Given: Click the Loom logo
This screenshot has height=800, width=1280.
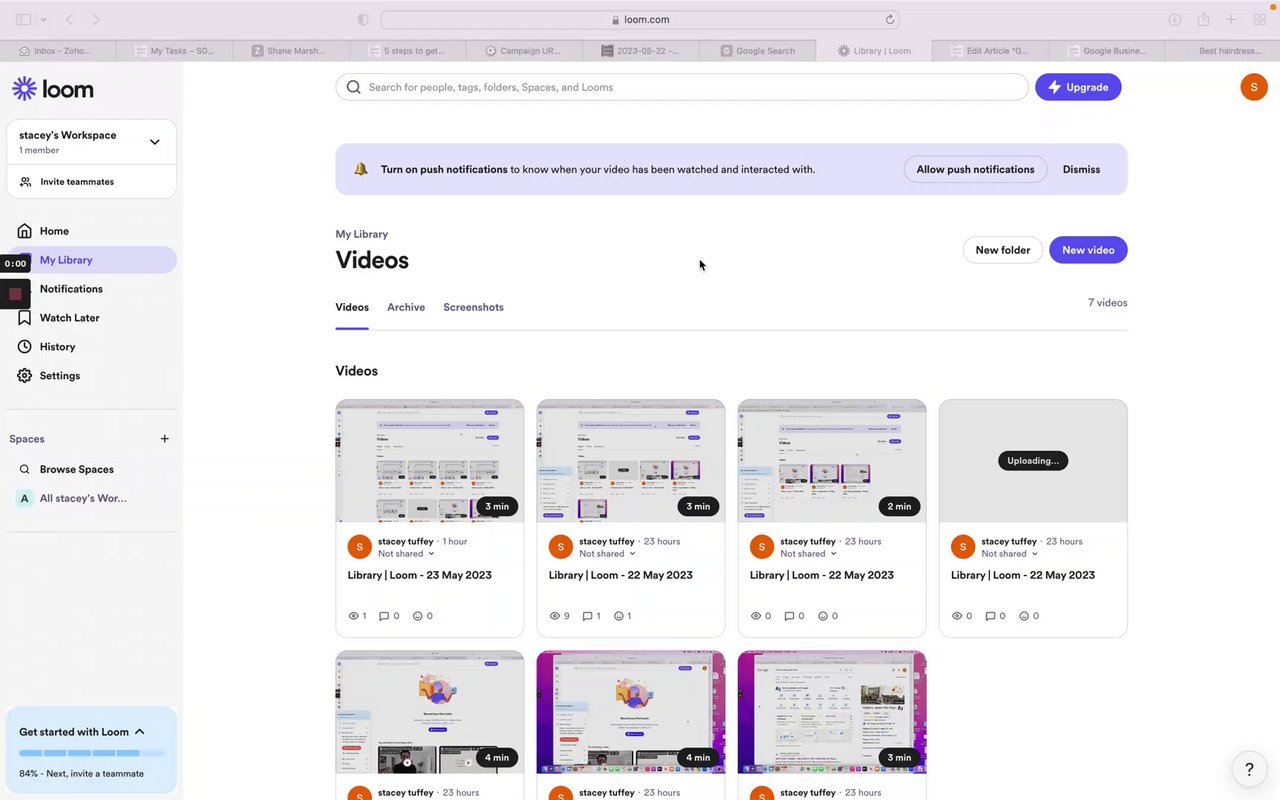Looking at the screenshot, I should (x=53, y=89).
